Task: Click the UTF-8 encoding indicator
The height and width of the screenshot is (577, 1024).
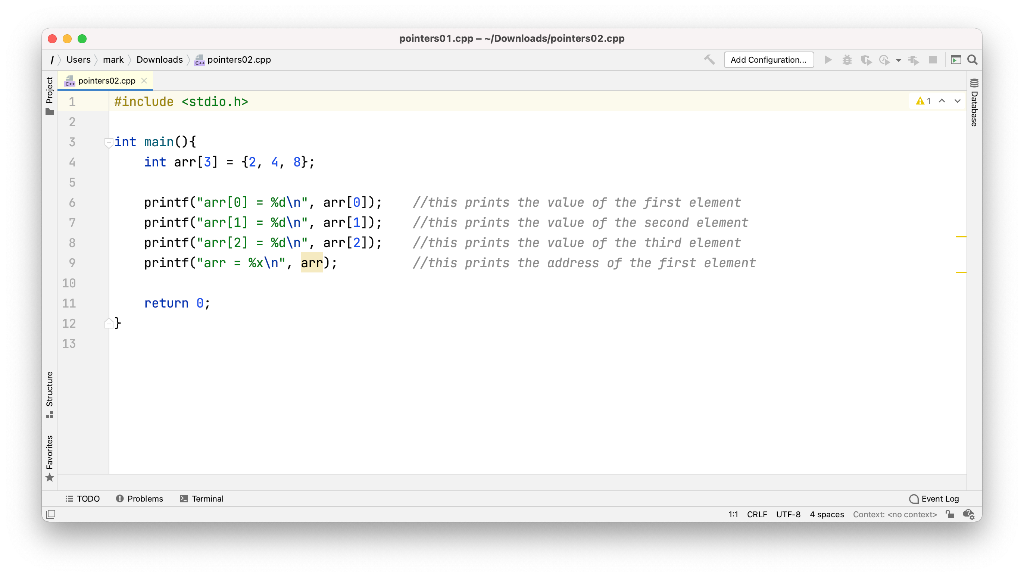Action: coord(786,514)
